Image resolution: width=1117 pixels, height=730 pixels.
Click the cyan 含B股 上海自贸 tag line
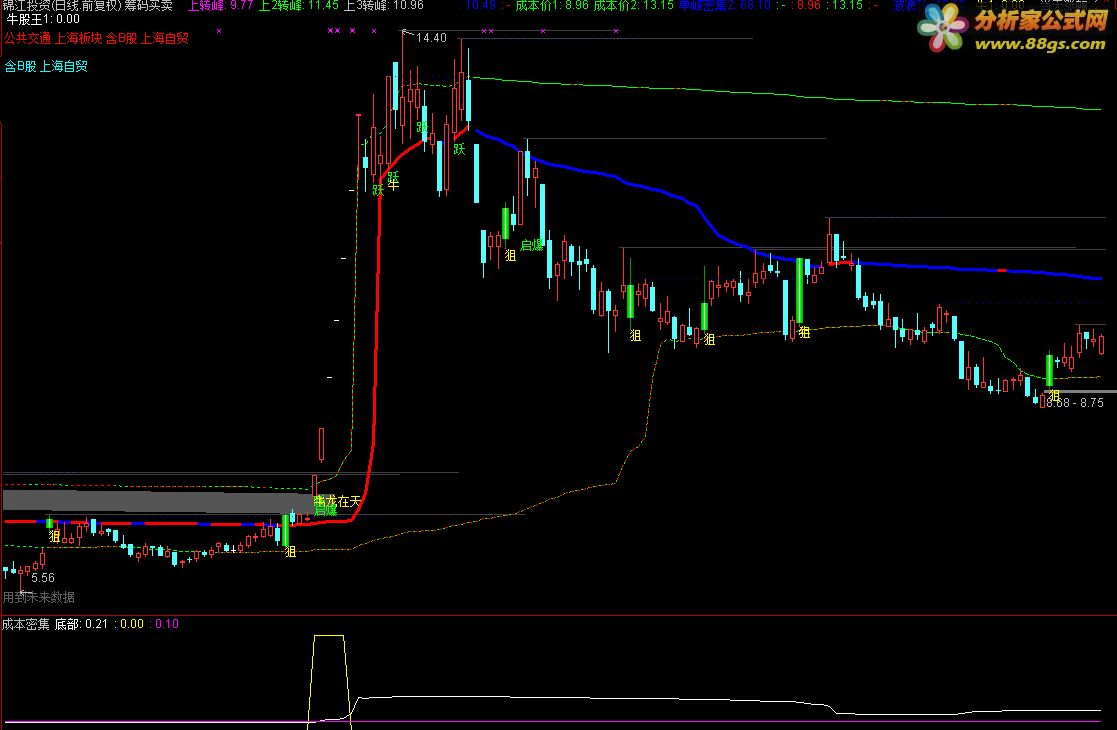46,67
